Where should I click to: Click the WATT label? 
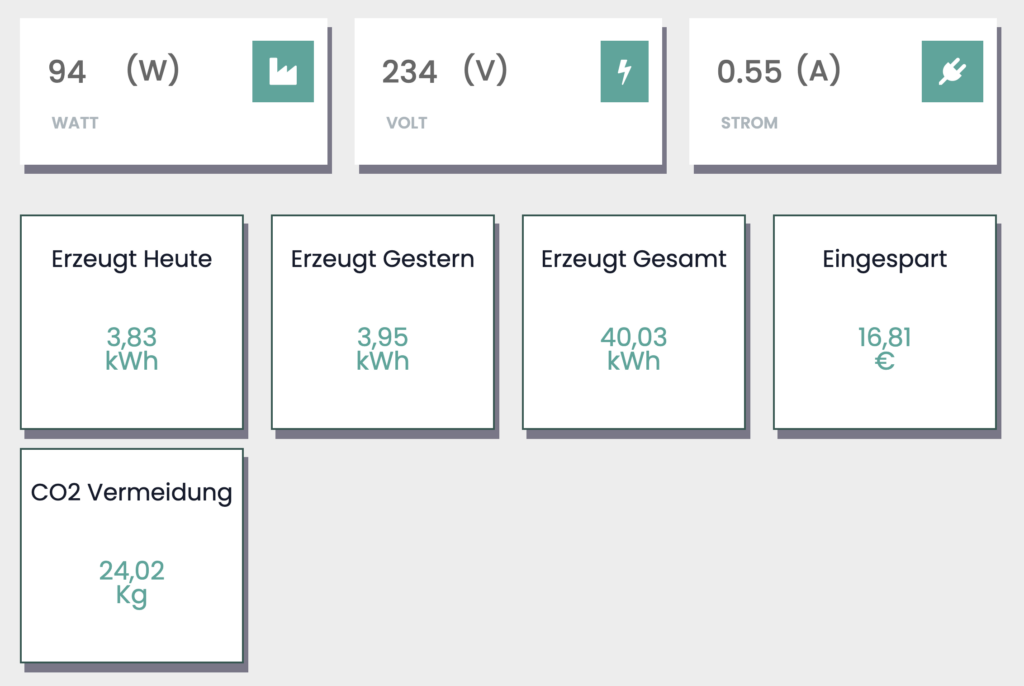pyautogui.click(x=75, y=123)
